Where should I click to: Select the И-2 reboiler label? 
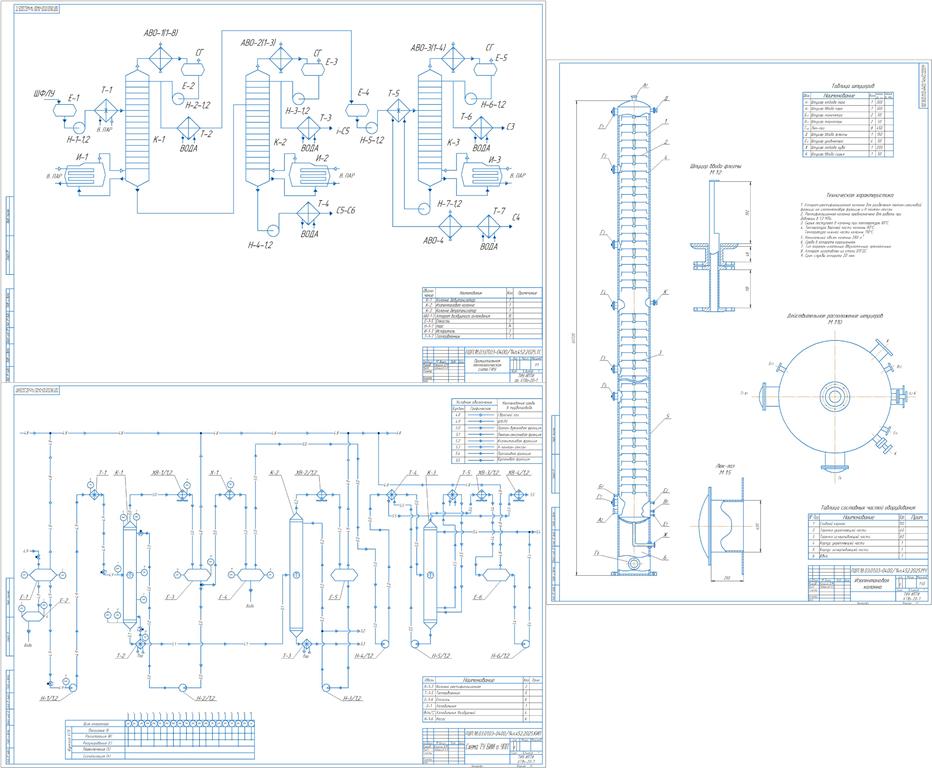(x=322, y=158)
